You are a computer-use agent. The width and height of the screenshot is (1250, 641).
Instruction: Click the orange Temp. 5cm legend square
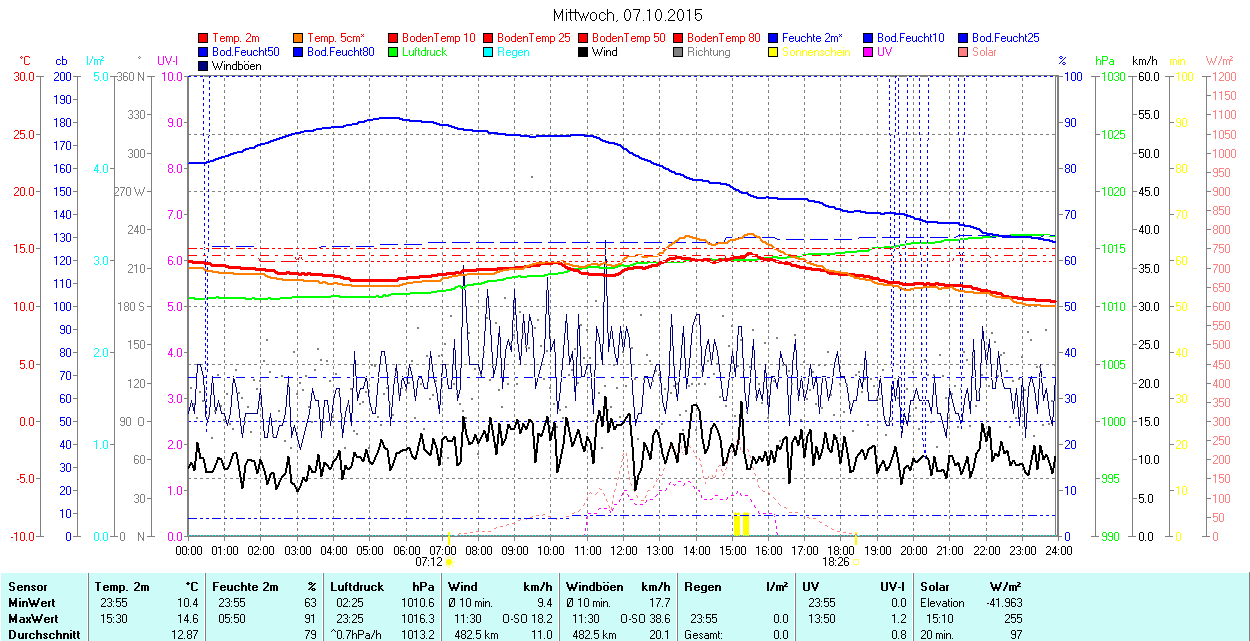299,38
